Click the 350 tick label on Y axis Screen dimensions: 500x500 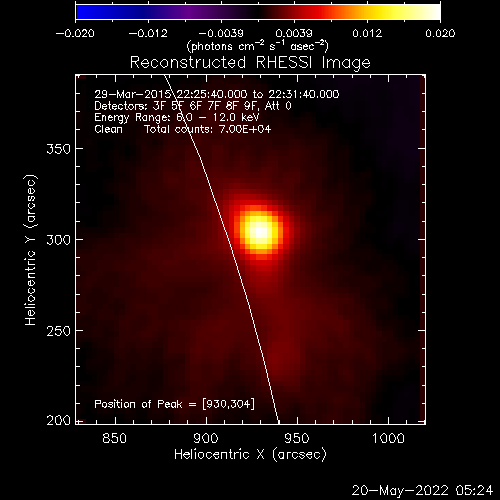pyautogui.click(x=59, y=149)
